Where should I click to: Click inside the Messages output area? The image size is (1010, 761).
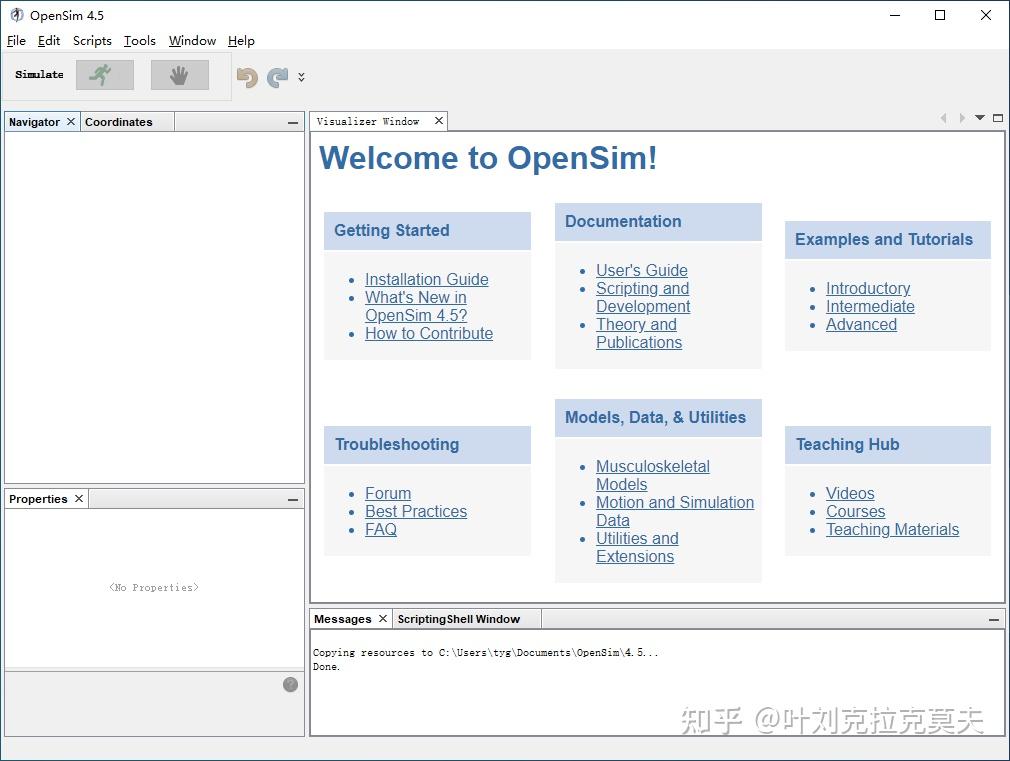tap(650, 685)
